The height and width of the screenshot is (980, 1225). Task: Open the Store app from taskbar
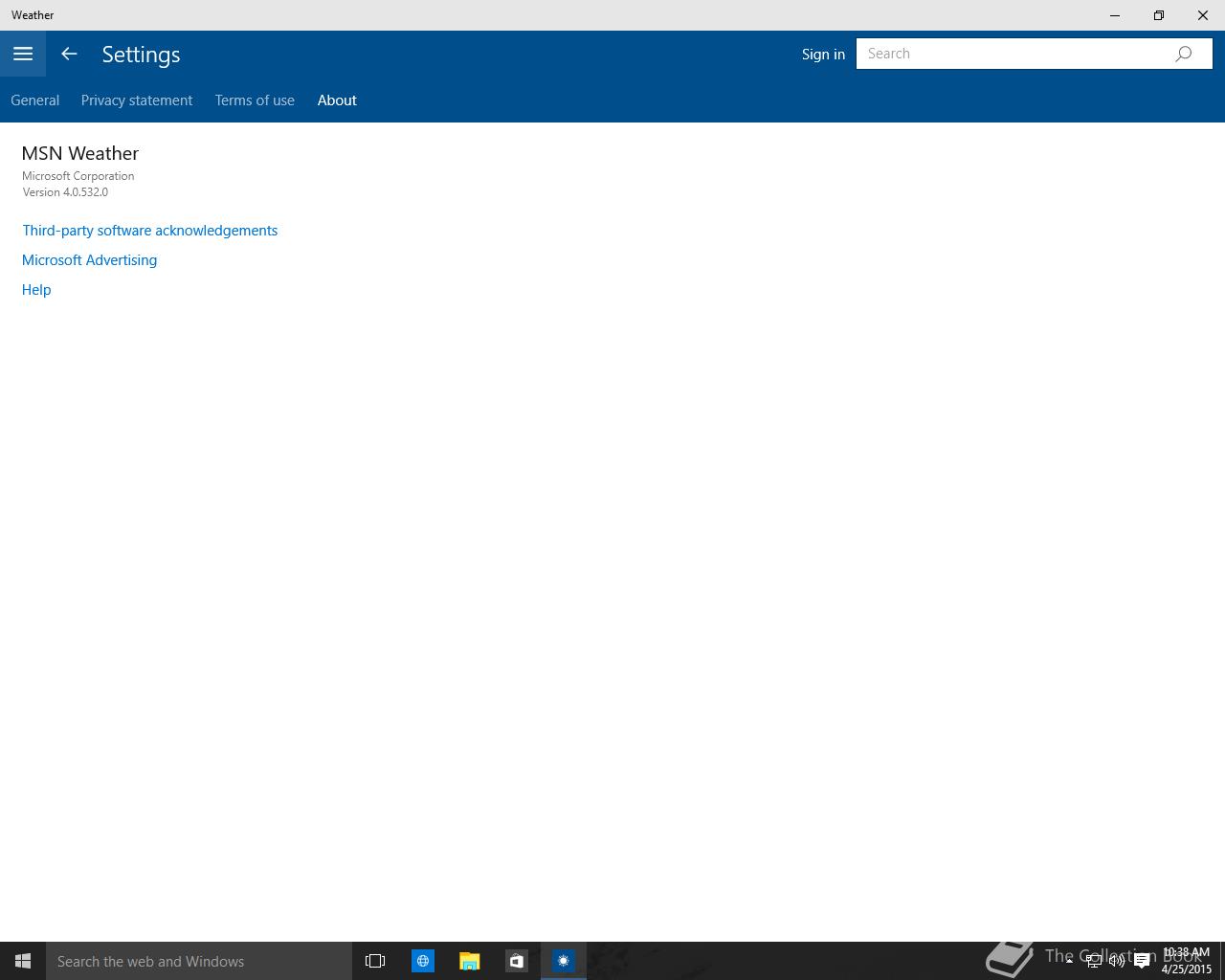click(x=516, y=961)
